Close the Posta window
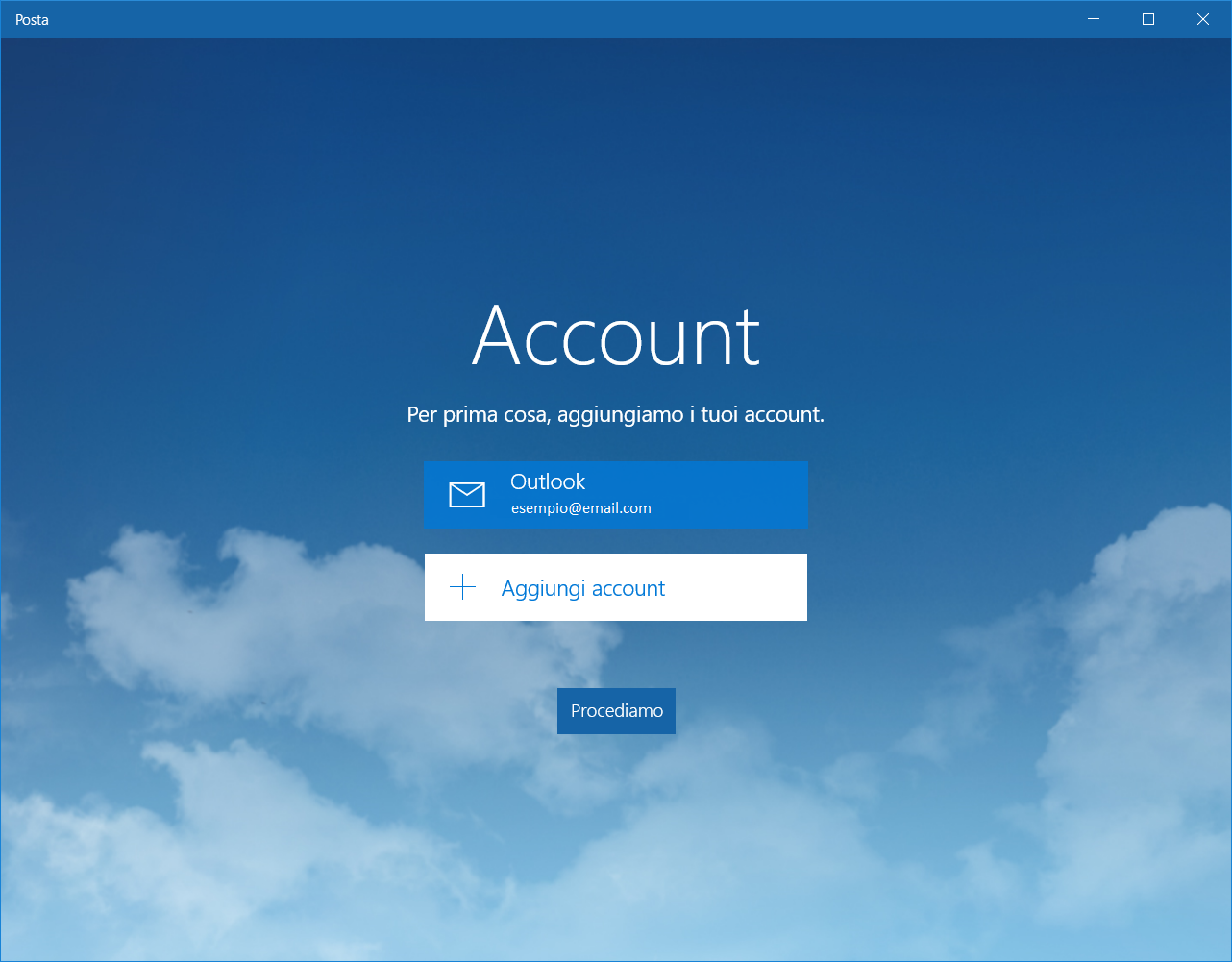 (1203, 19)
